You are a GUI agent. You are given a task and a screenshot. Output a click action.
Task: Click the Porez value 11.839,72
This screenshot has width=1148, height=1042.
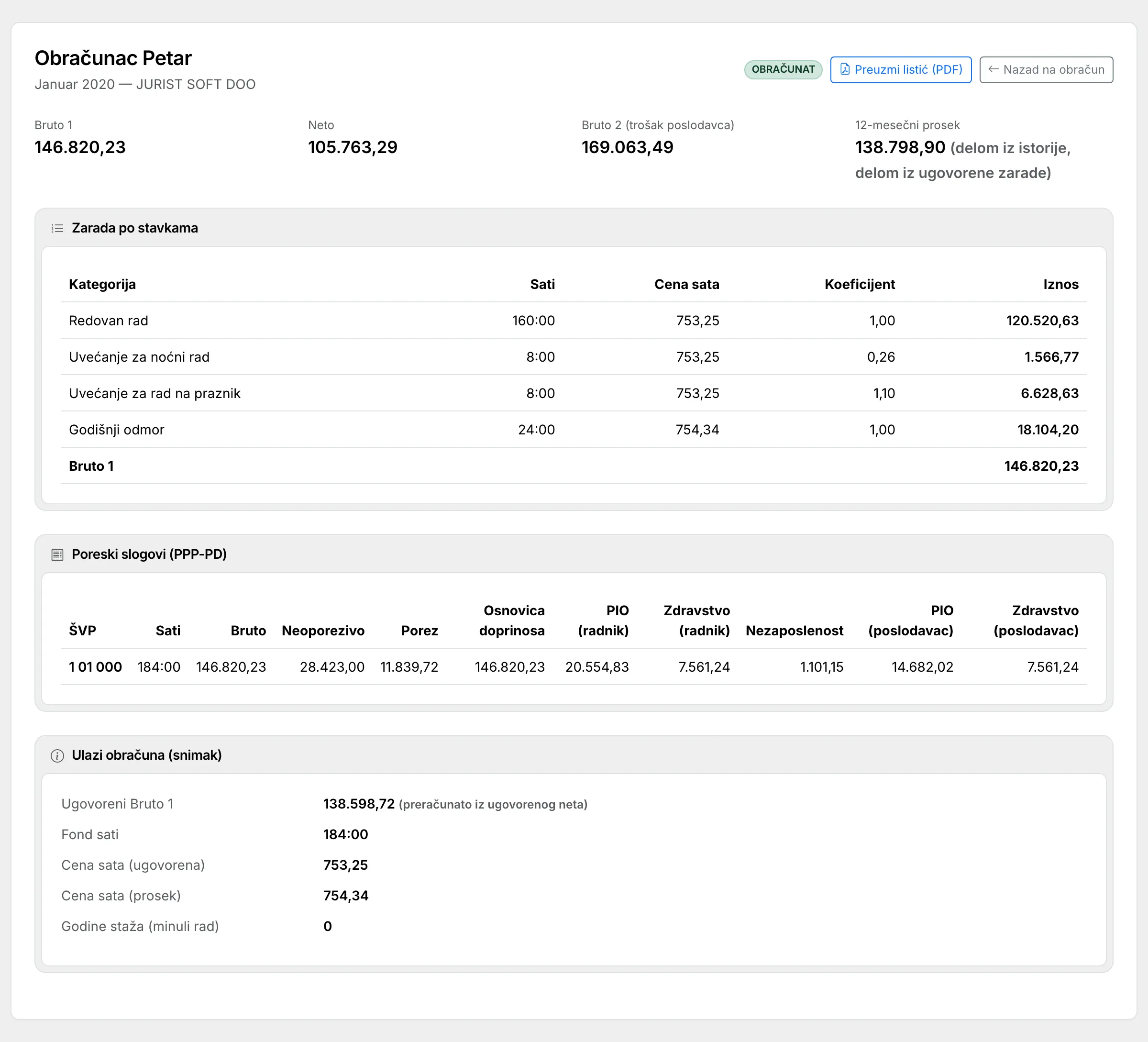click(x=409, y=667)
